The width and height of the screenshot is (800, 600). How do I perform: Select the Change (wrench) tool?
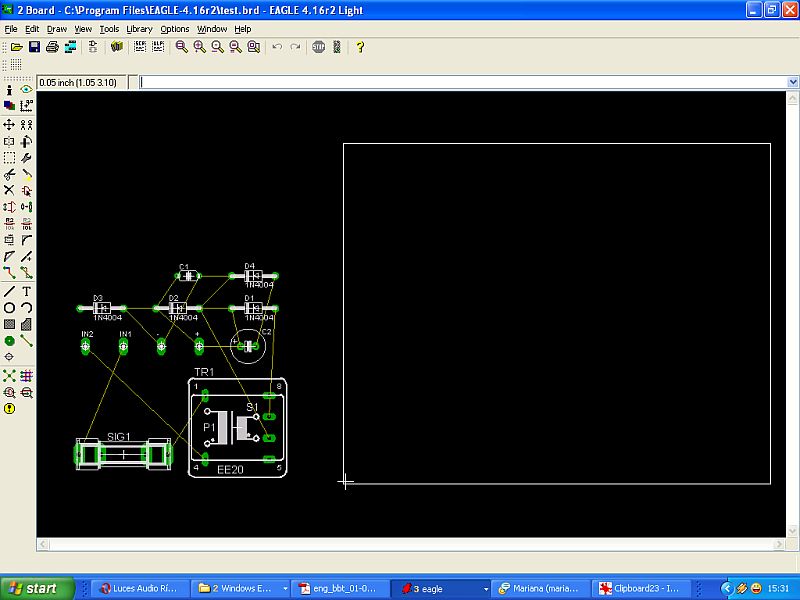(27, 158)
